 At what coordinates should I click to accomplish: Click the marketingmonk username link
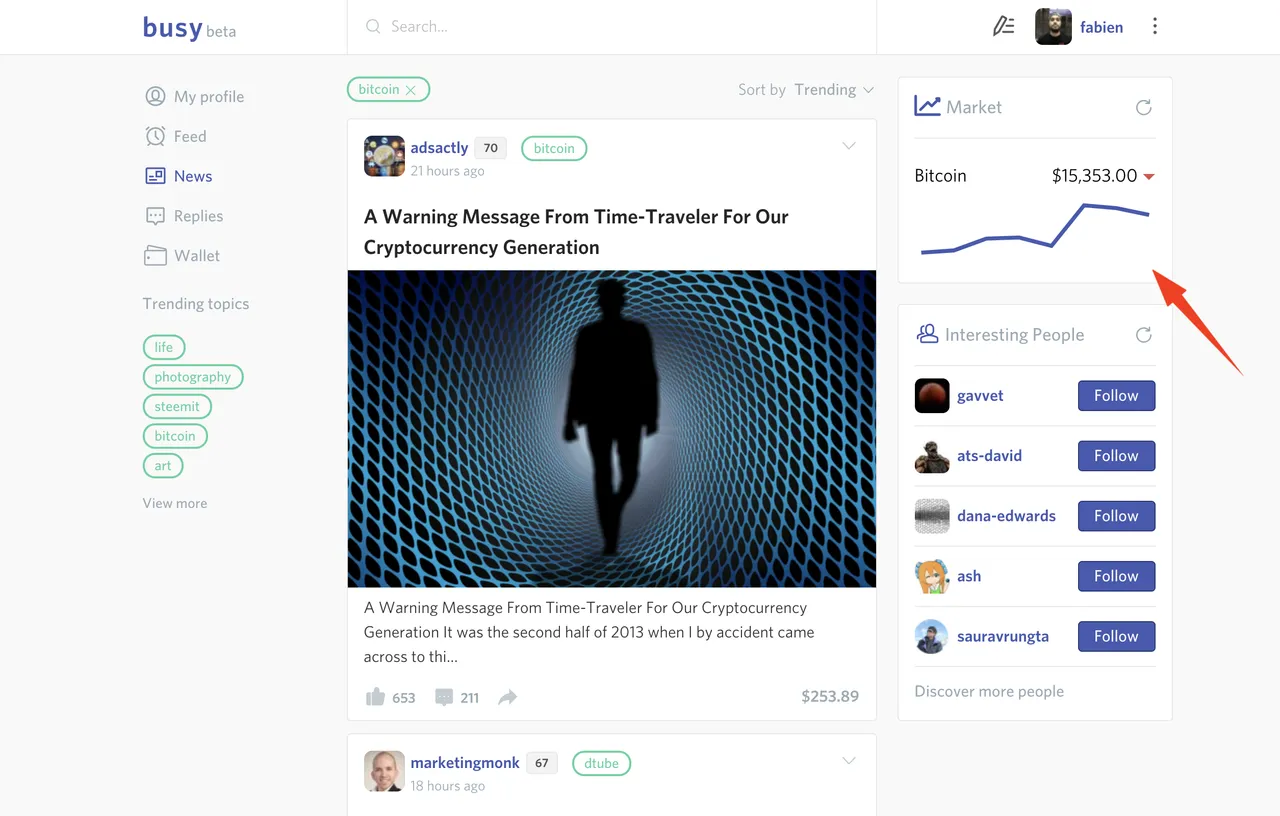(465, 763)
